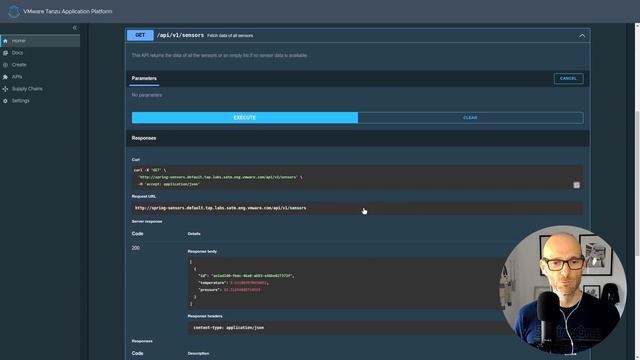
Task: Click the /api/v1/sensors endpoint path
Action: pos(180,36)
